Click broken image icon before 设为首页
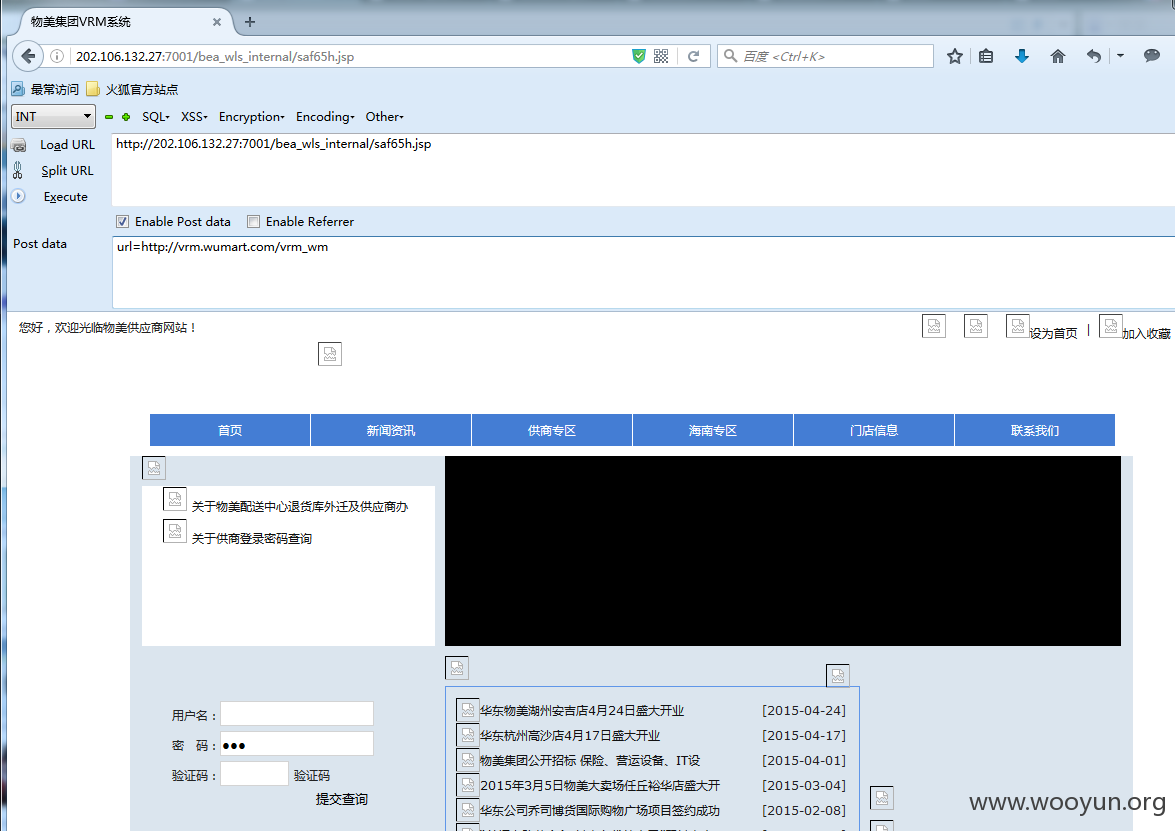Image resolution: width=1175 pixels, height=831 pixels. click(x=1018, y=326)
